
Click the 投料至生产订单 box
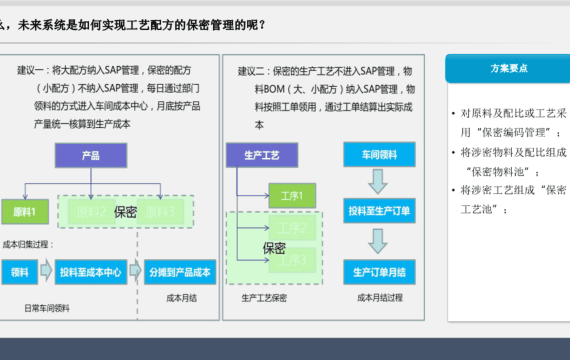click(379, 211)
